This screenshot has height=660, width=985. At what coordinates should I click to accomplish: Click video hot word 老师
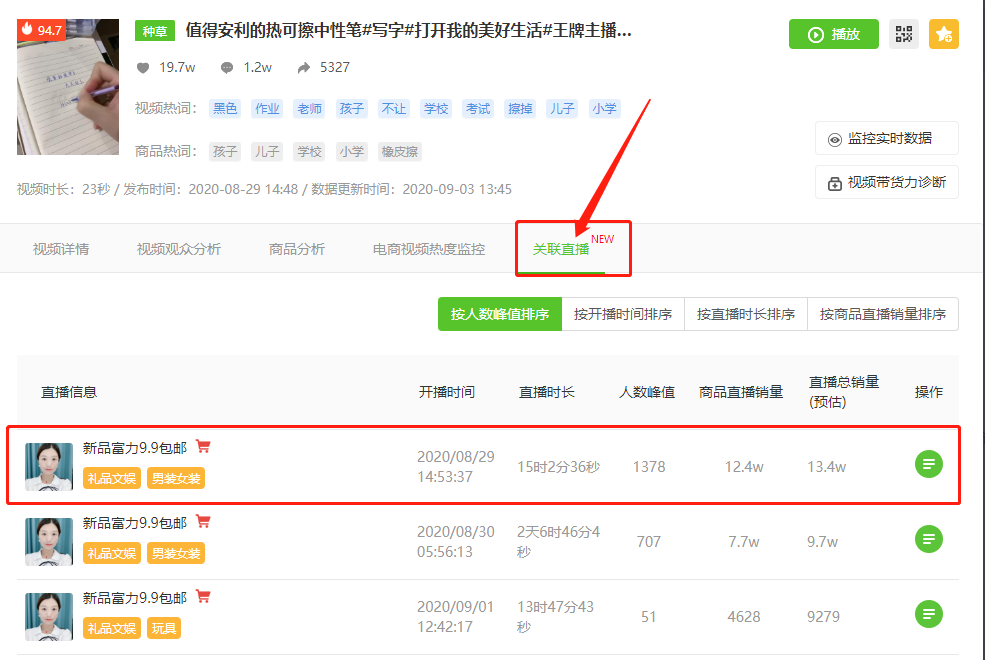pos(309,109)
